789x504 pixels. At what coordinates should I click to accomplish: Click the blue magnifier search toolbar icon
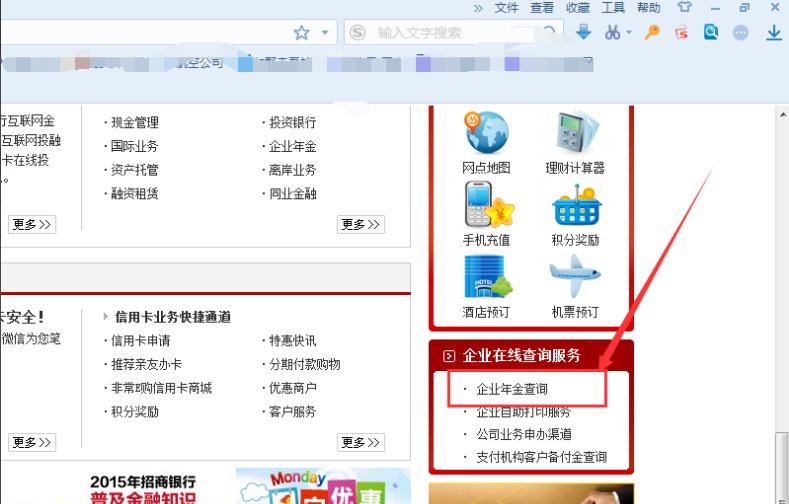[711, 33]
